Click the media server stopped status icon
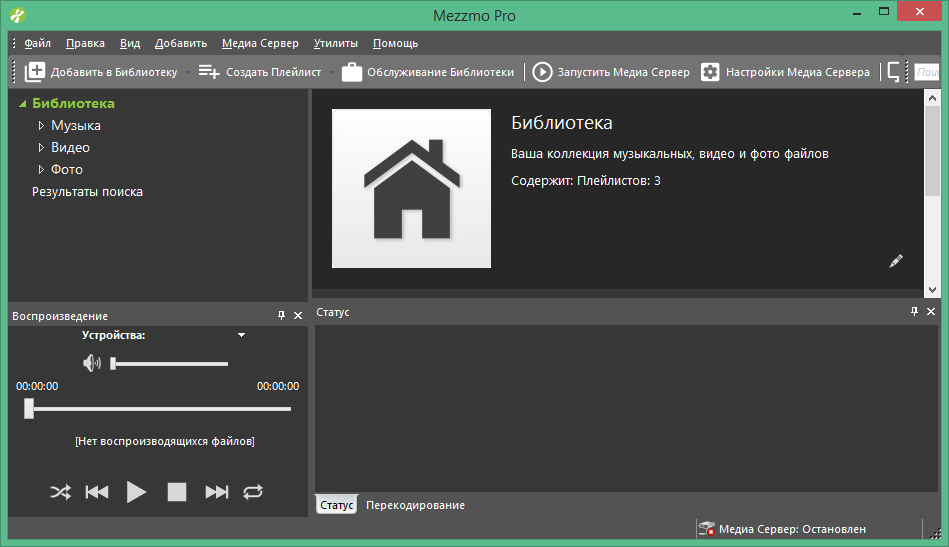The image size is (949, 547). (706, 528)
